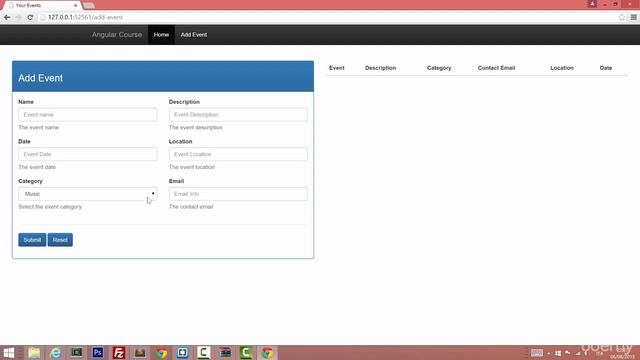
Task: Close the Your Events browser tab
Action: point(76,5)
